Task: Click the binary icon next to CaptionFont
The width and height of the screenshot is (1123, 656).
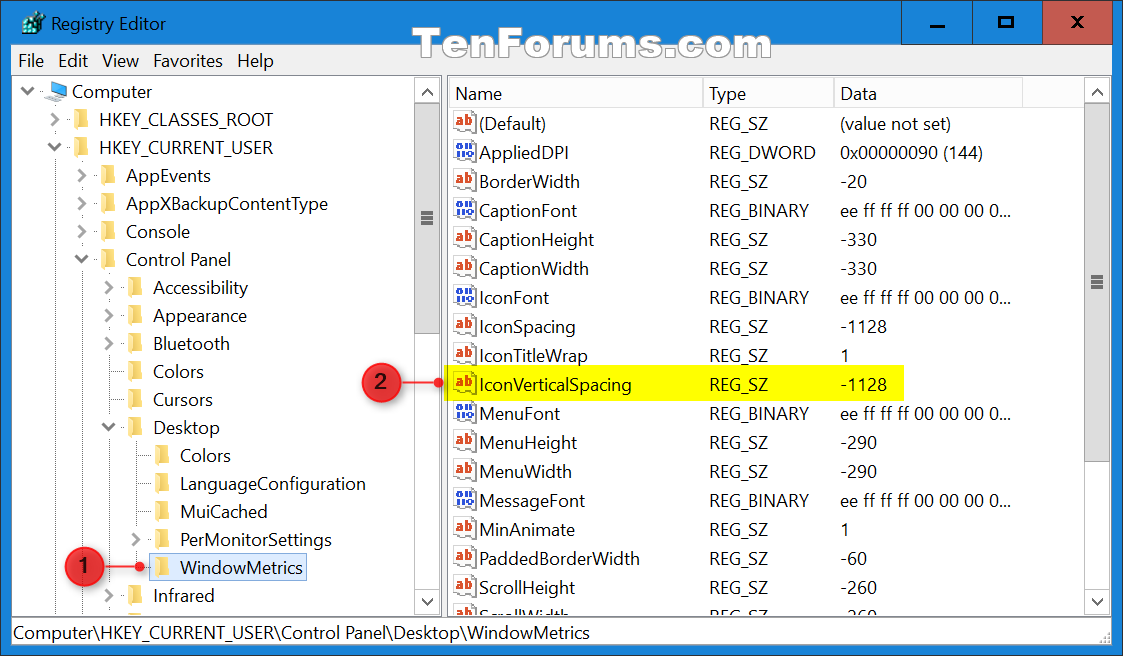Action: pos(464,210)
